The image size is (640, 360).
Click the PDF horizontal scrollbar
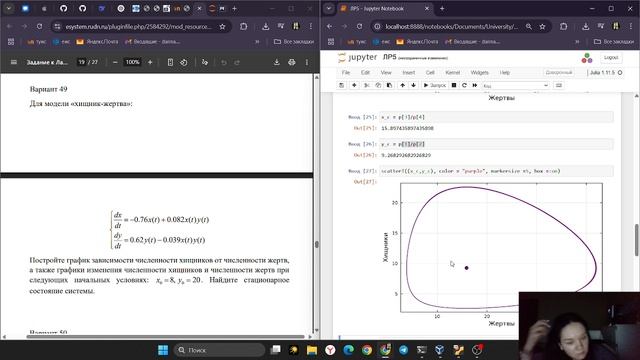[x=165, y=337]
